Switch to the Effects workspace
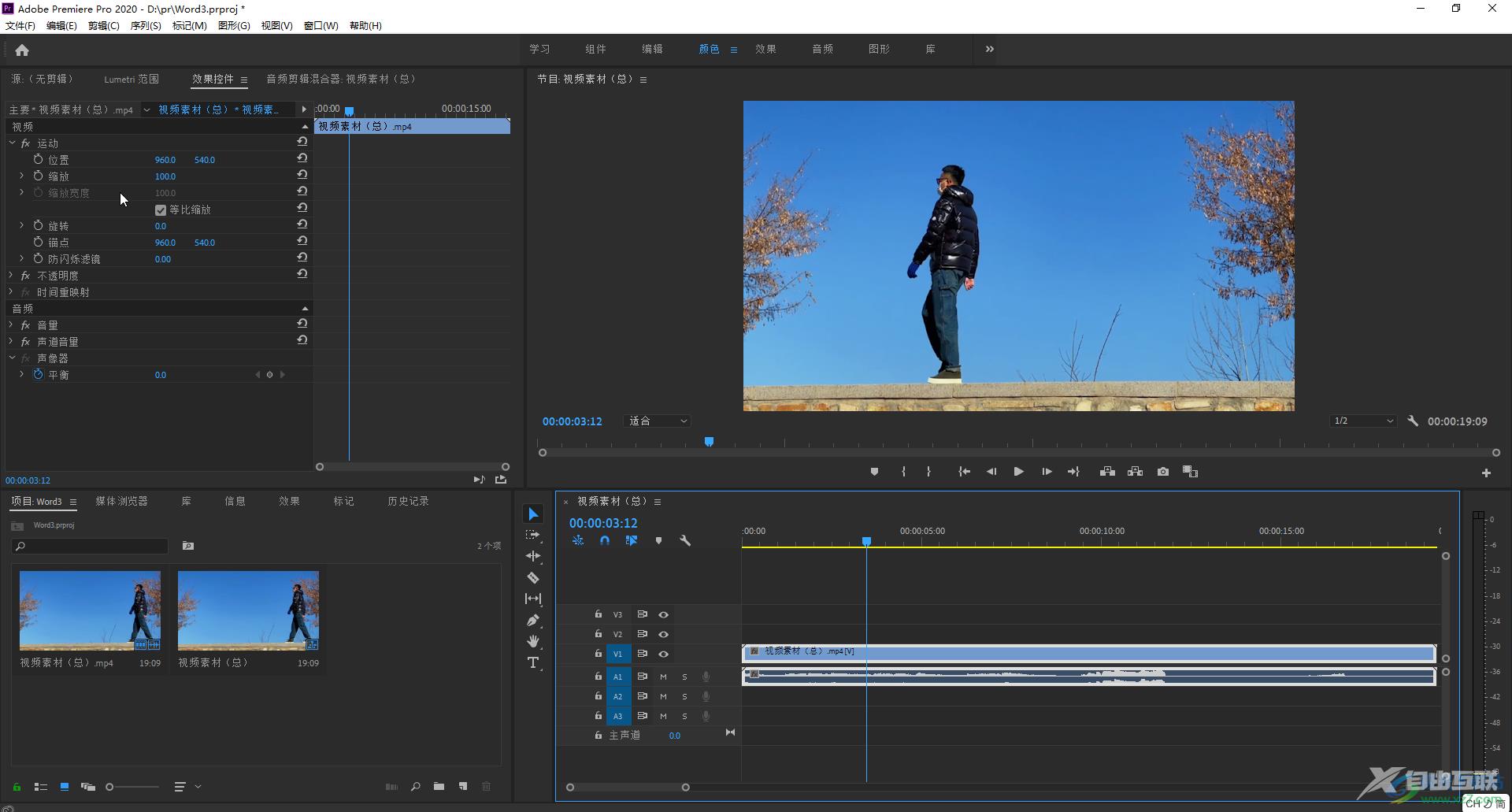Screen dimensions: 1512x812 point(765,49)
